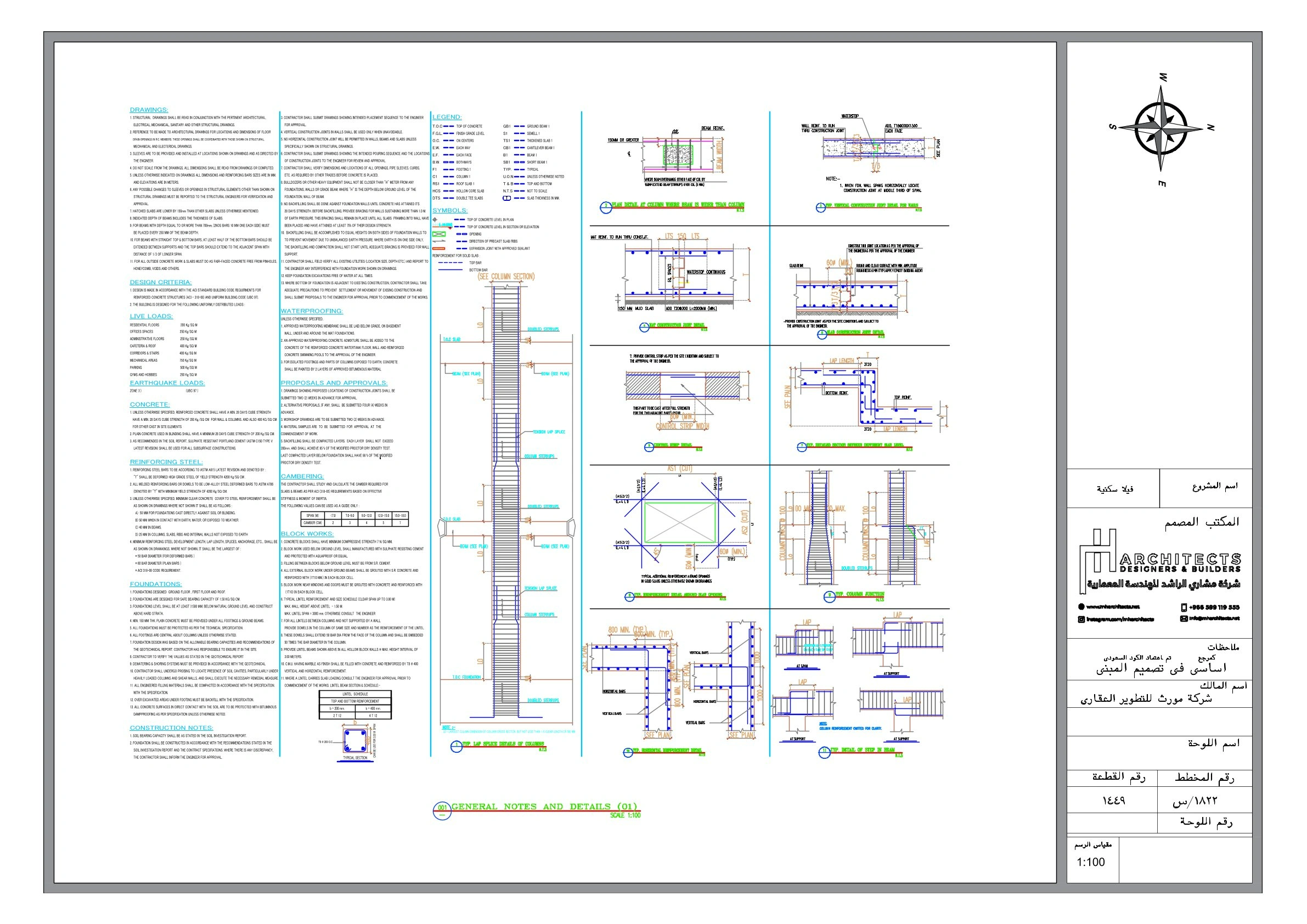Click the DRAWINGS: section heading

click(x=149, y=110)
